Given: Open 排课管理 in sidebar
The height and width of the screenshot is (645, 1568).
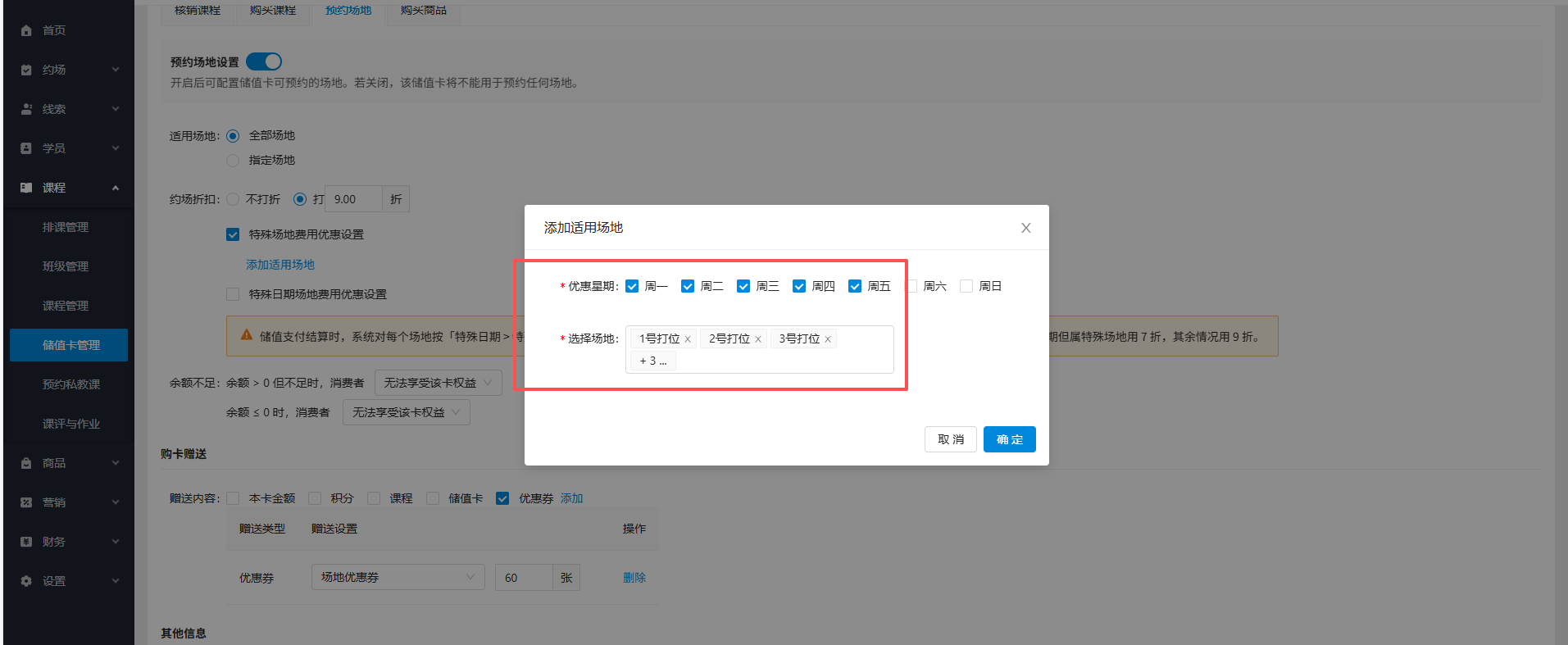Looking at the screenshot, I should [x=66, y=227].
